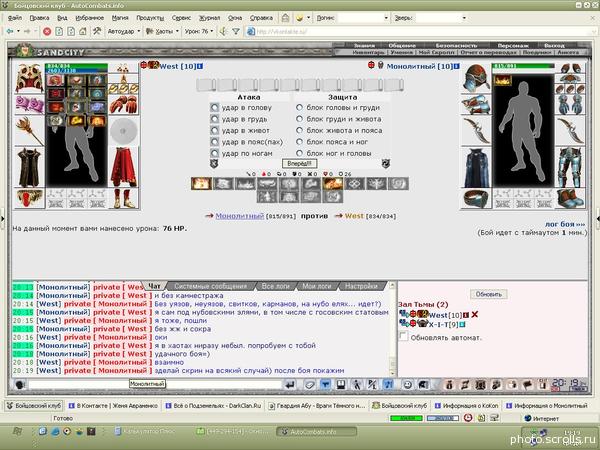Select defense 'блок головы и груди'

[300, 108]
